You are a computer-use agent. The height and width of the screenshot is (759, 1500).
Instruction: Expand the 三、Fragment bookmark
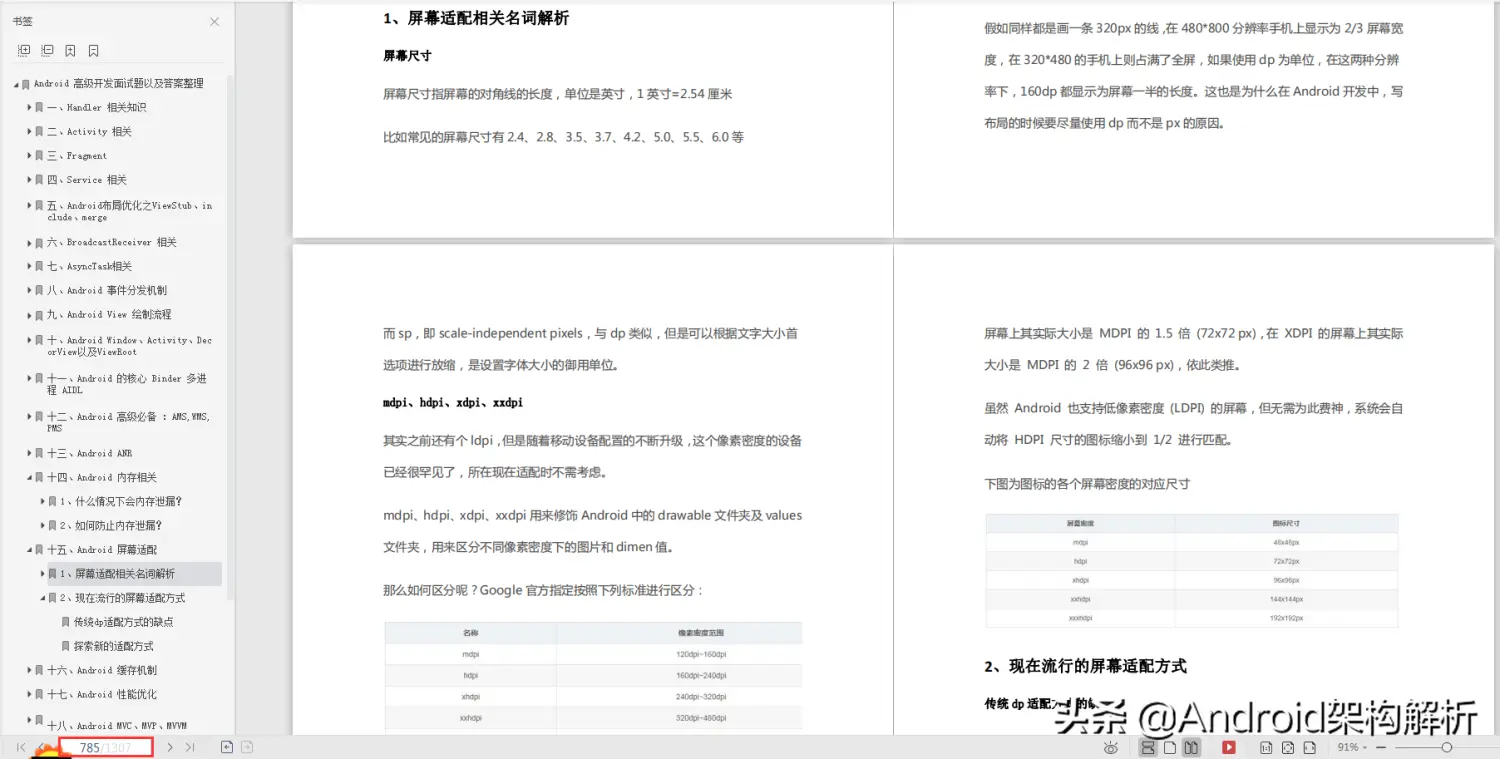tap(30, 155)
